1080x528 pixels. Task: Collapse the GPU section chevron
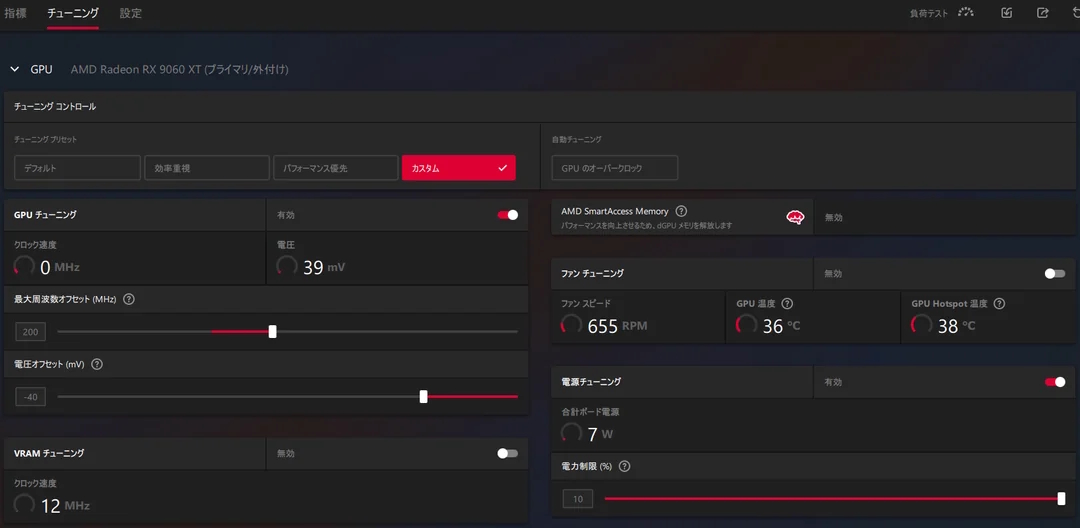point(14,70)
